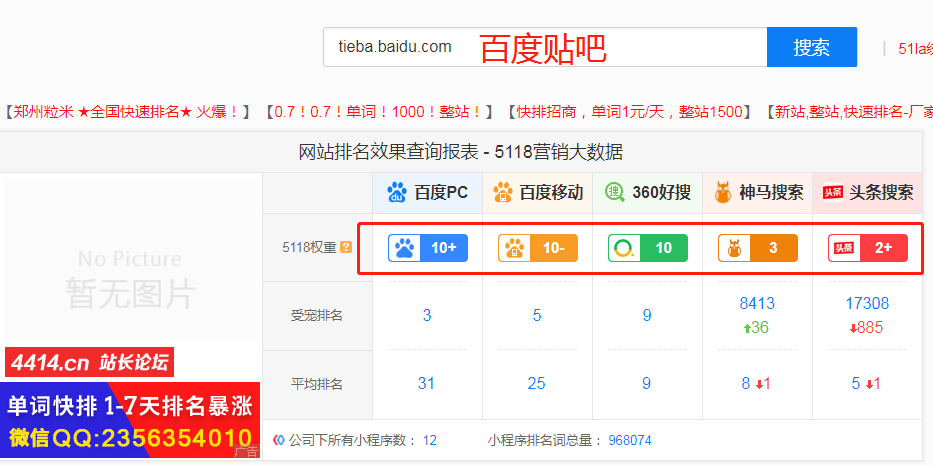Select the 360好搜 column header
This screenshot has height=466, width=933.
[x=647, y=193]
